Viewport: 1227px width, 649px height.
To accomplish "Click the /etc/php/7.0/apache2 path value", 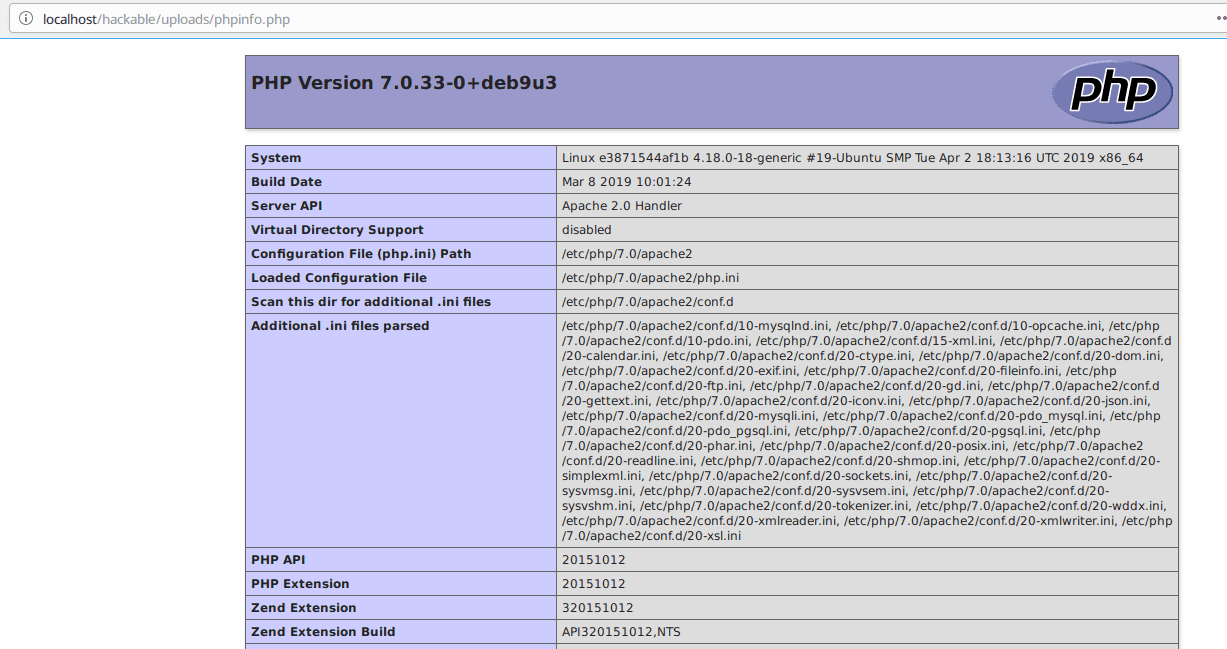I will 627,254.
